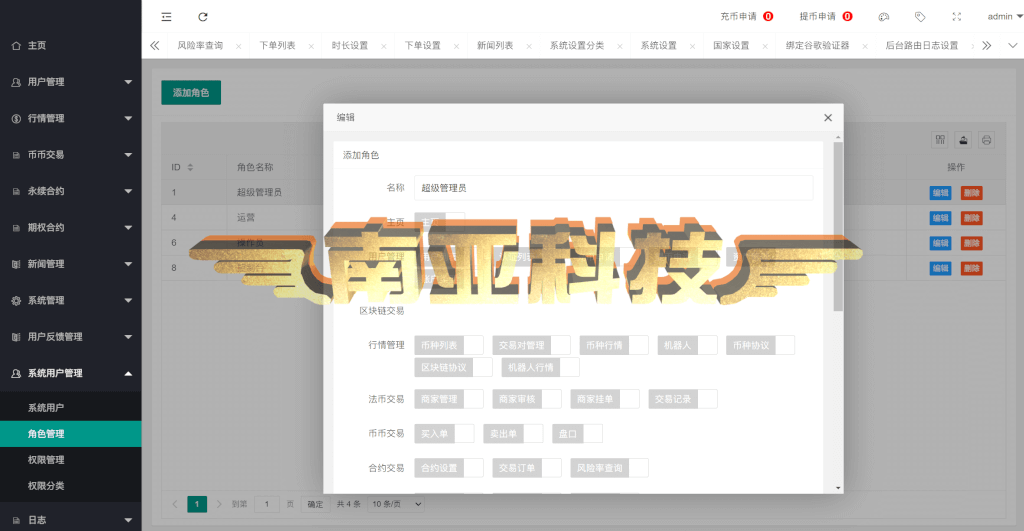Click the page number jump input
The width and height of the screenshot is (1024, 531).
pos(266,504)
